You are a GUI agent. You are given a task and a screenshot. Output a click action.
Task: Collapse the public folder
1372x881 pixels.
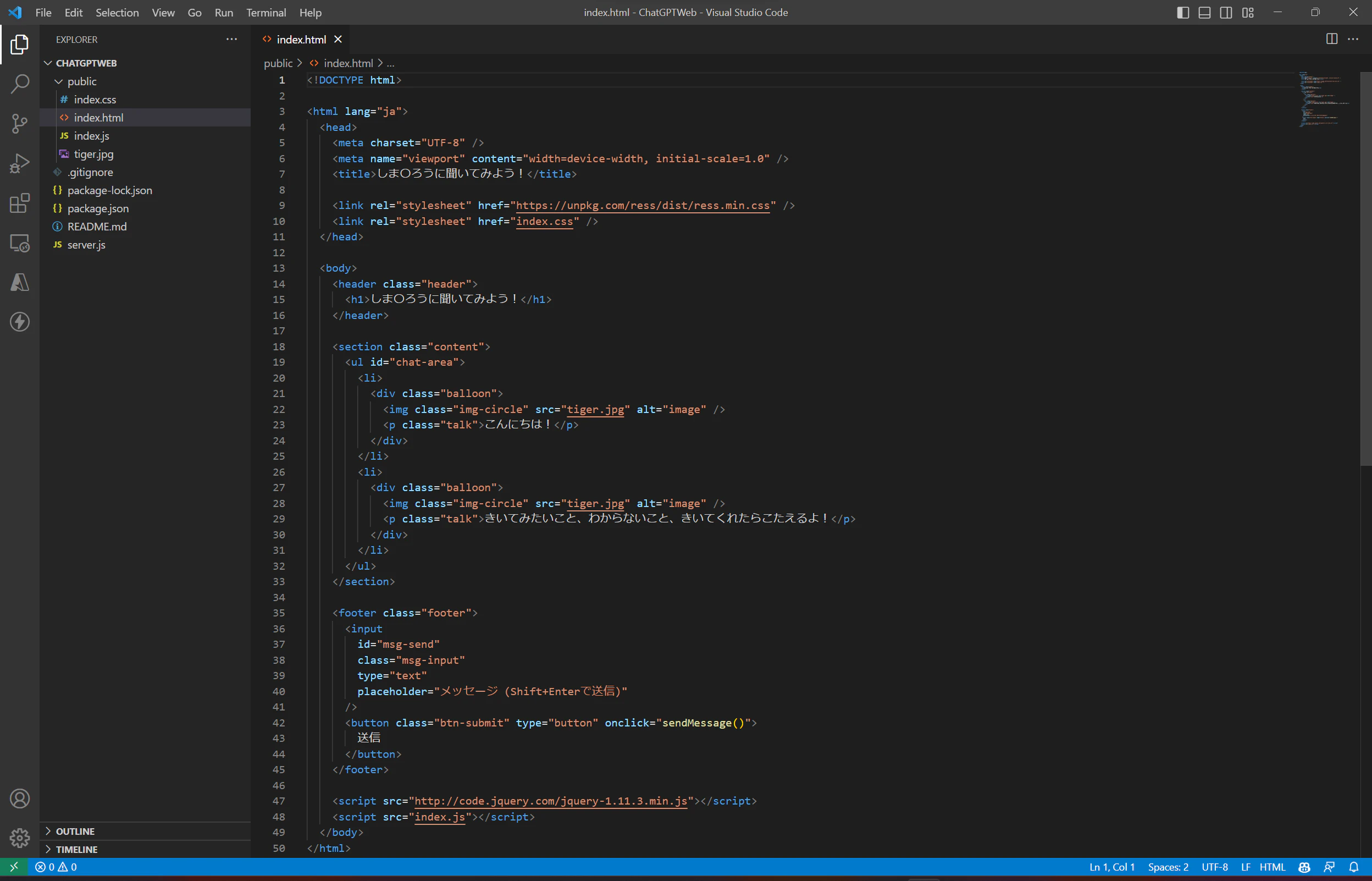tap(145, 81)
